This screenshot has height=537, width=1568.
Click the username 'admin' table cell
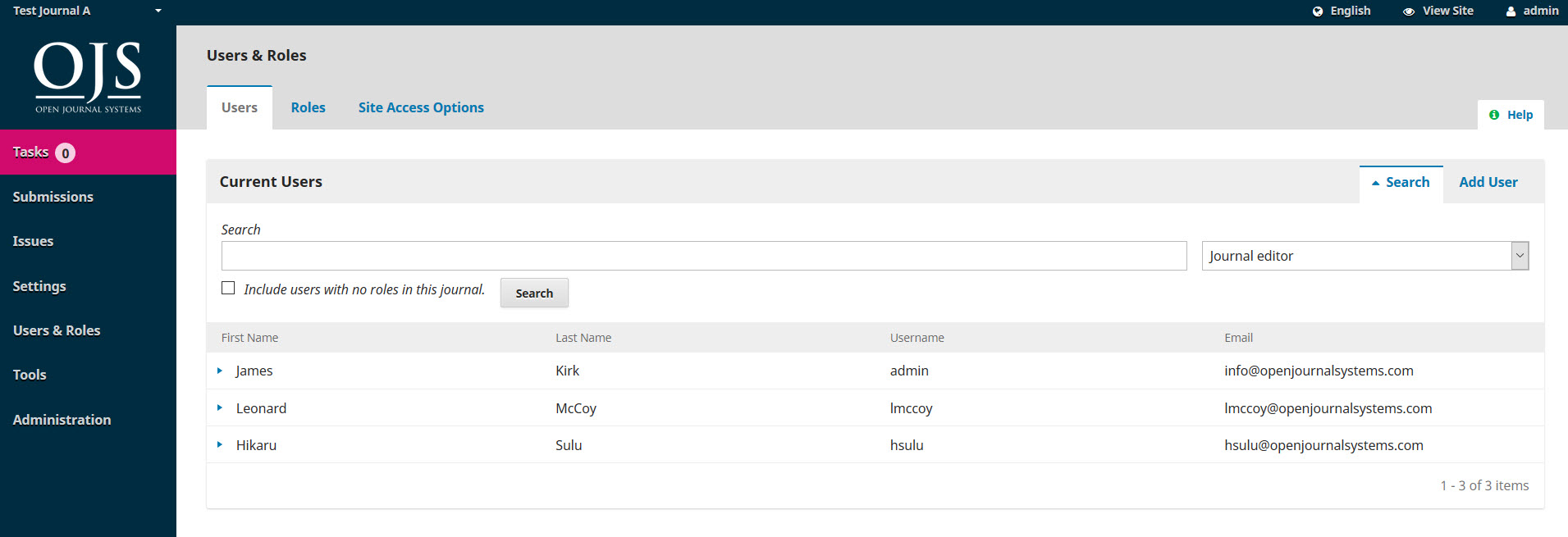[x=909, y=371]
